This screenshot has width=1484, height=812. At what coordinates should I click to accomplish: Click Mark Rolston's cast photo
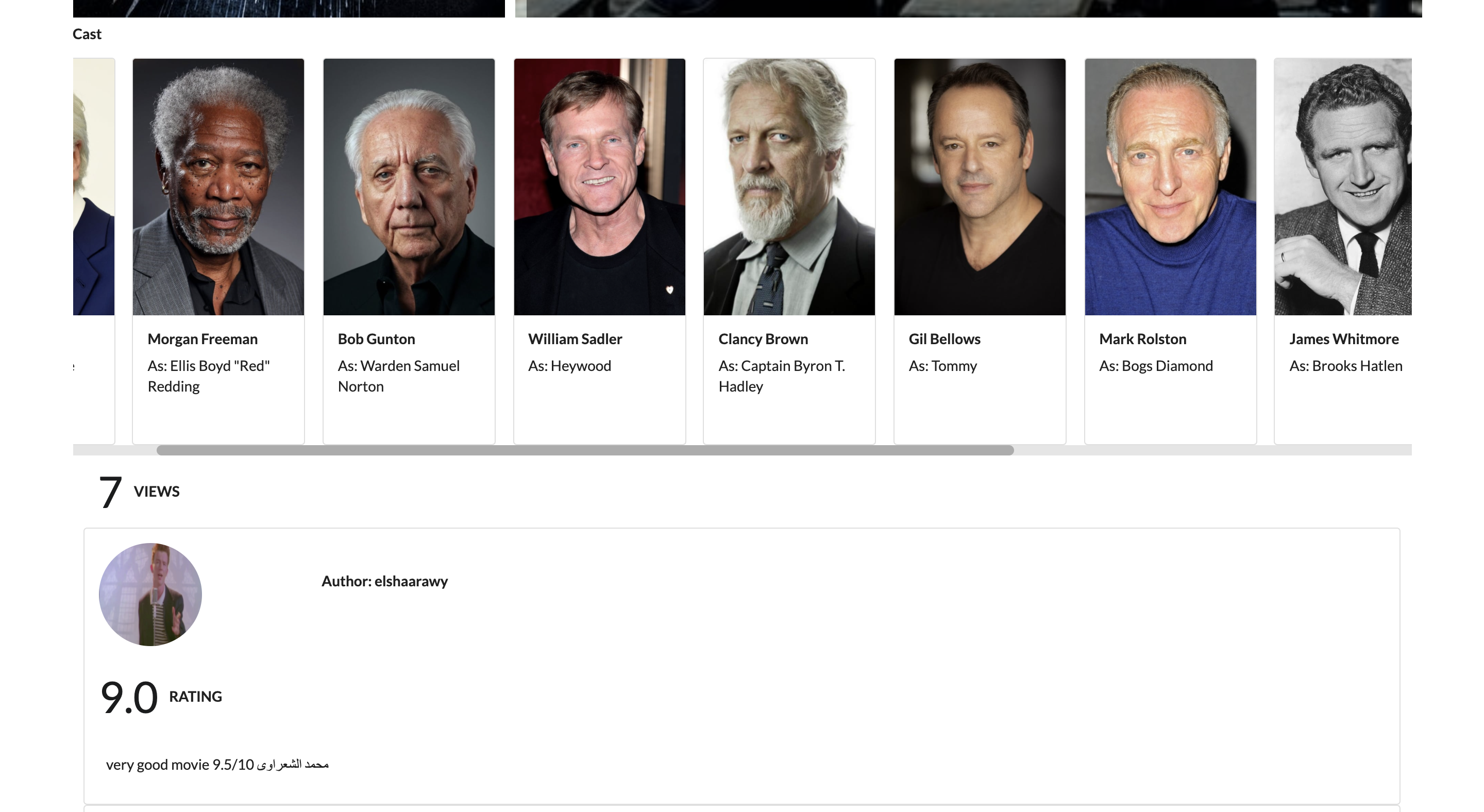tap(1171, 187)
